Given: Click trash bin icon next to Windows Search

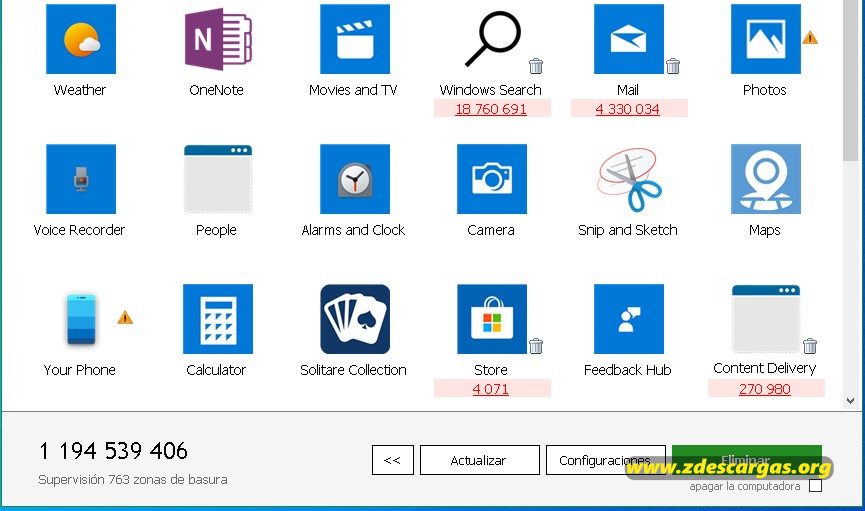Looking at the screenshot, I should [536, 66].
